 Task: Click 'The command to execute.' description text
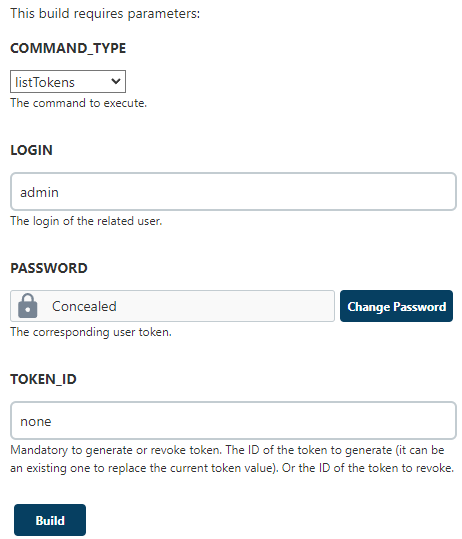pyautogui.click(x=78, y=103)
